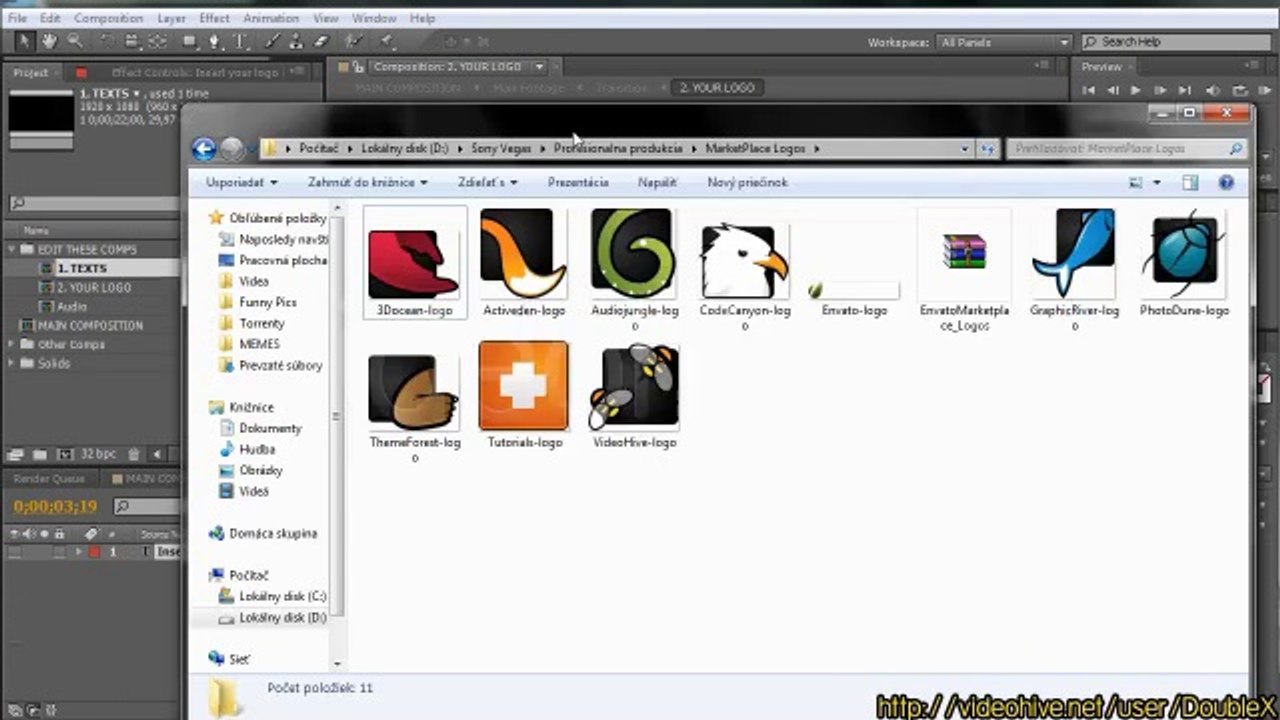Click the trash Delete icon in Project panel
1280x720 pixels.
pos(134,454)
